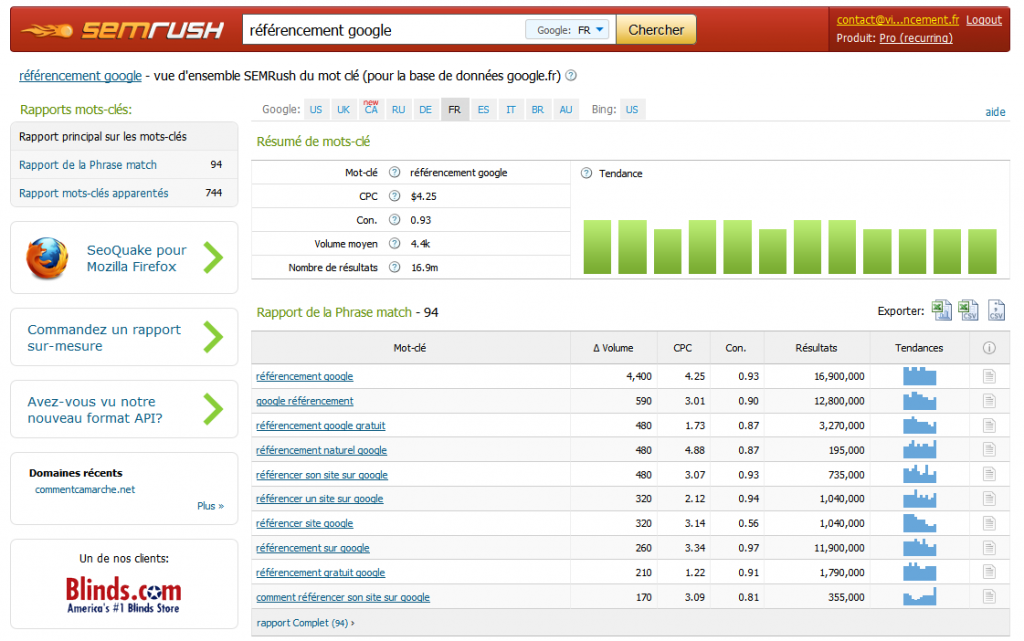Open the report document icon for référencement google row
This screenshot has height=641, width=1024.
click(989, 376)
